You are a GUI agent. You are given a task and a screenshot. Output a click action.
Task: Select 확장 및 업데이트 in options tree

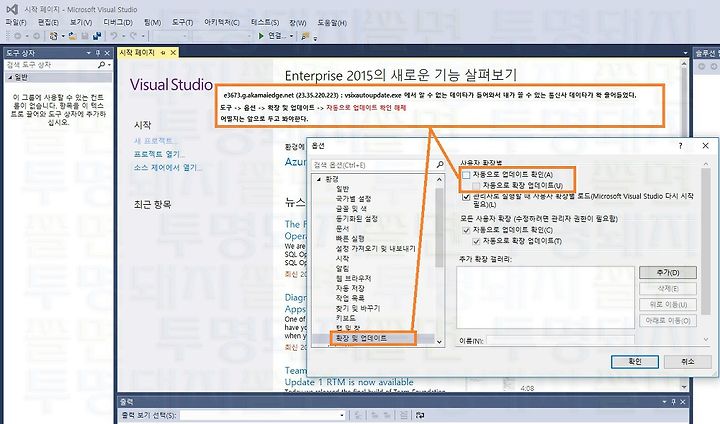pos(361,338)
